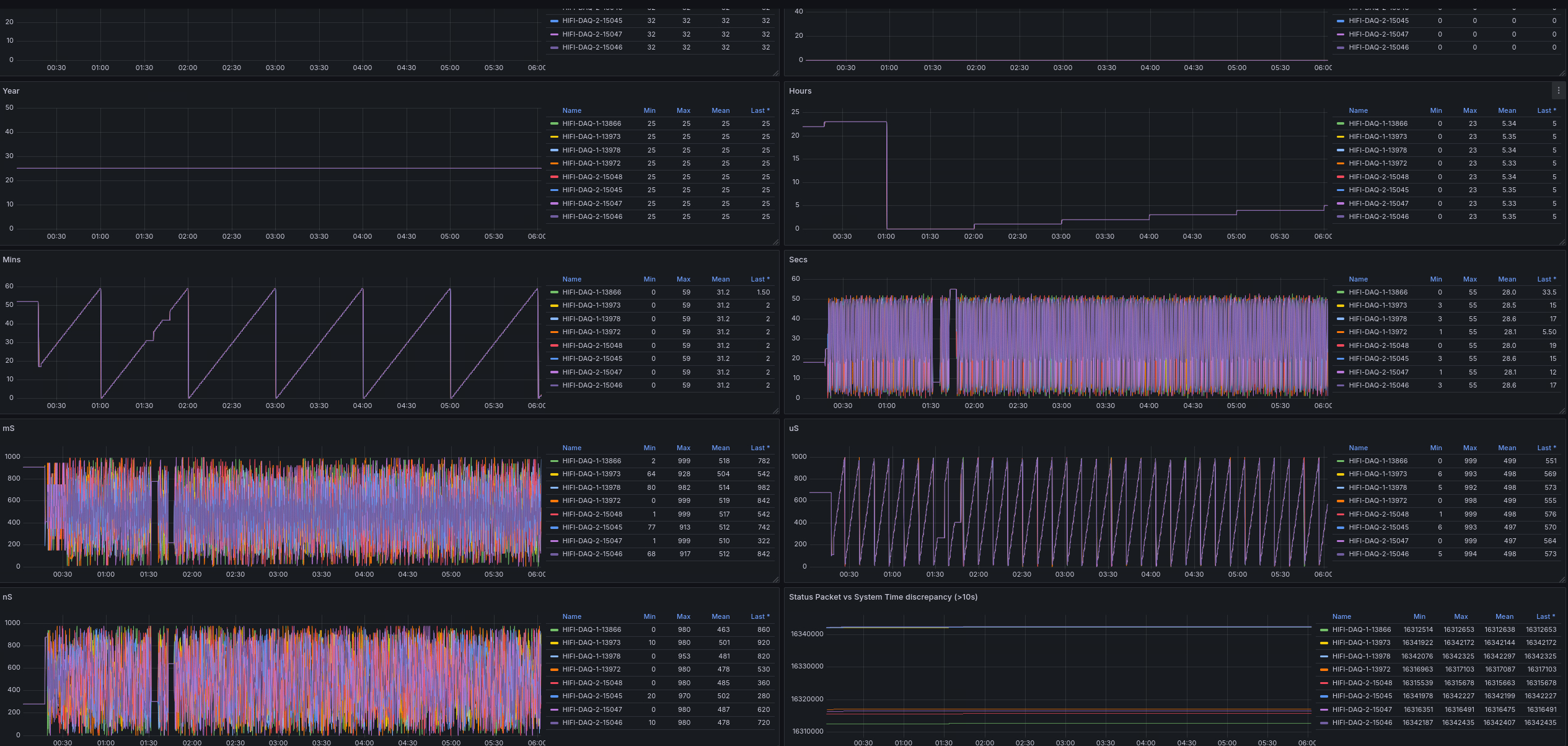This screenshot has height=746, width=1568.
Task: Toggle HIFI-DAQ-1-13978 series in mS legend
Action: pyautogui.click(x=592, y=487)
